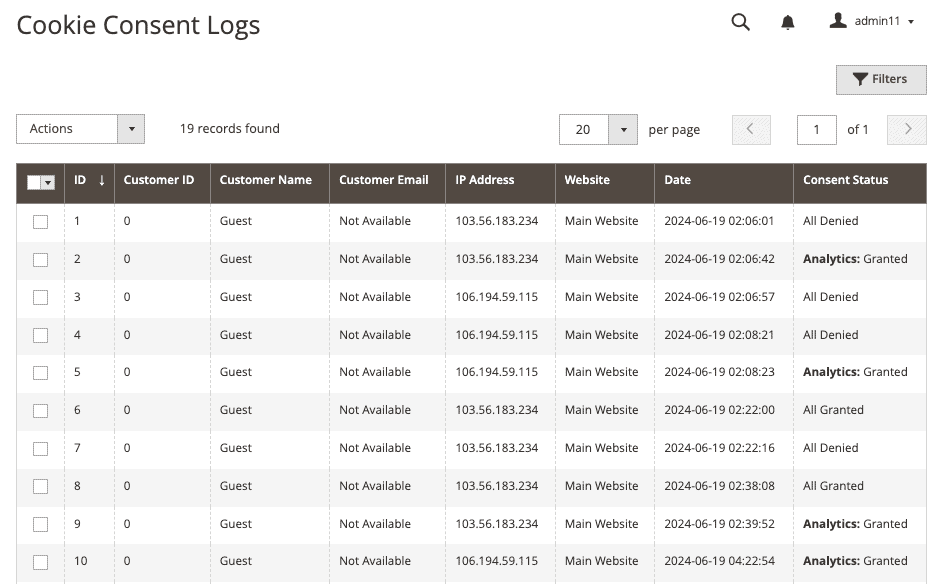The width and height of the screenshot is (939, 584).
Task: Click the page number input field
Action: (x=816, y=129)
